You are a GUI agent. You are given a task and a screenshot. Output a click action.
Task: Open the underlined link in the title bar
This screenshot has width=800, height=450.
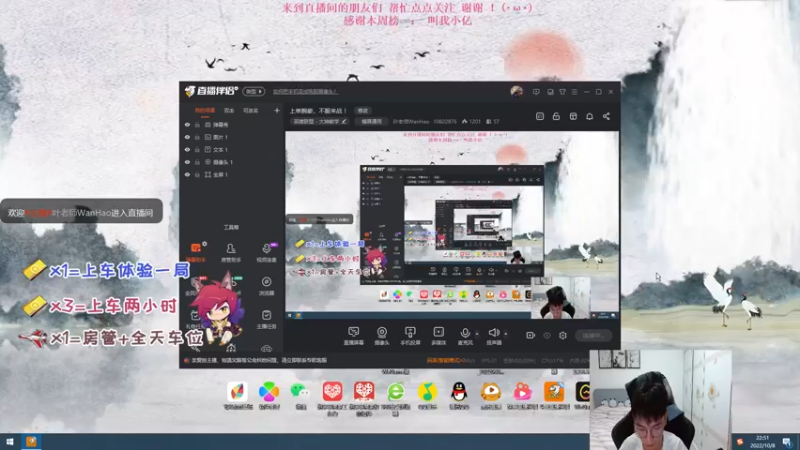305,92
